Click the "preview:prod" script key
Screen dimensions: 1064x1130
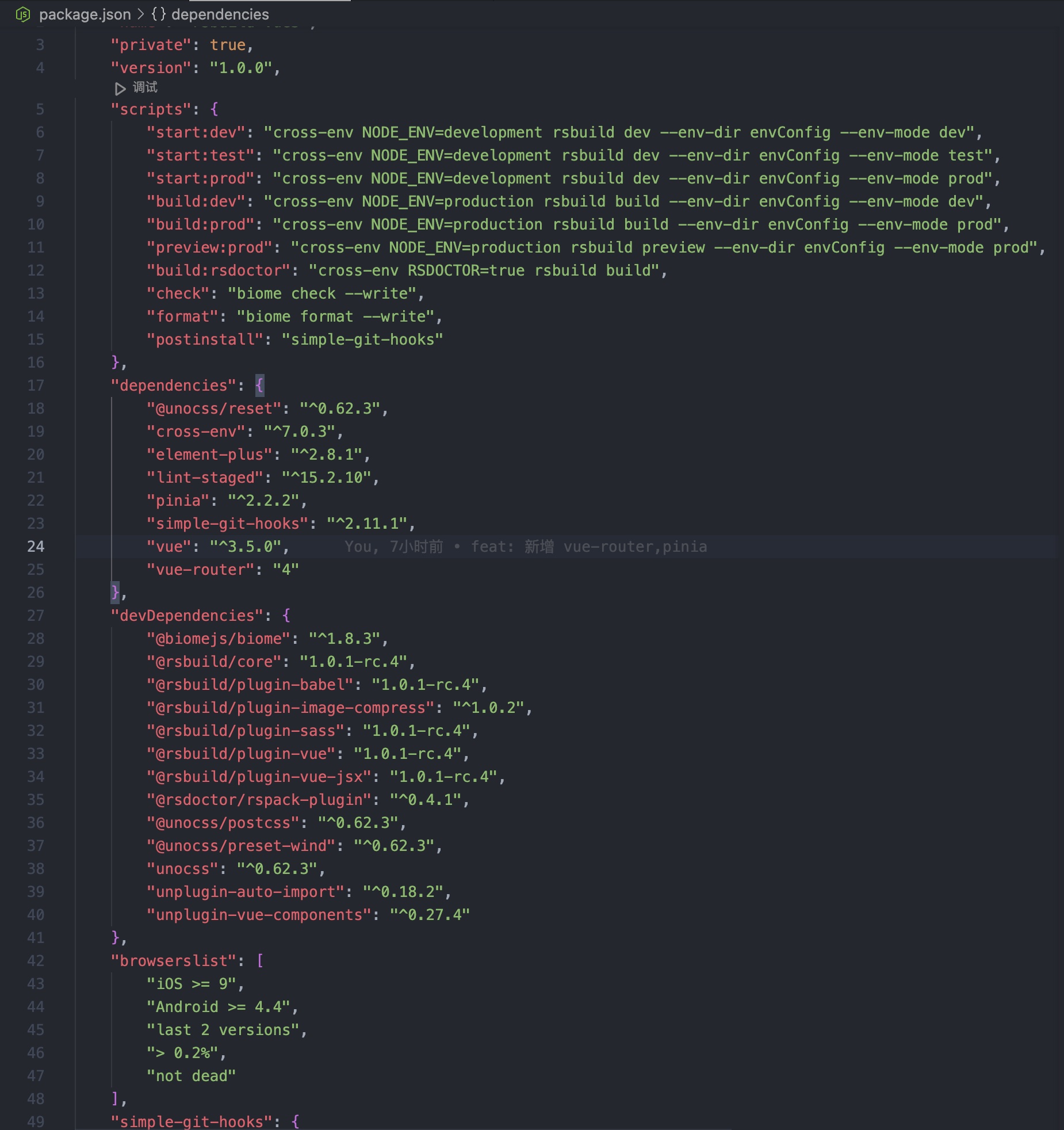click(210, 247)
